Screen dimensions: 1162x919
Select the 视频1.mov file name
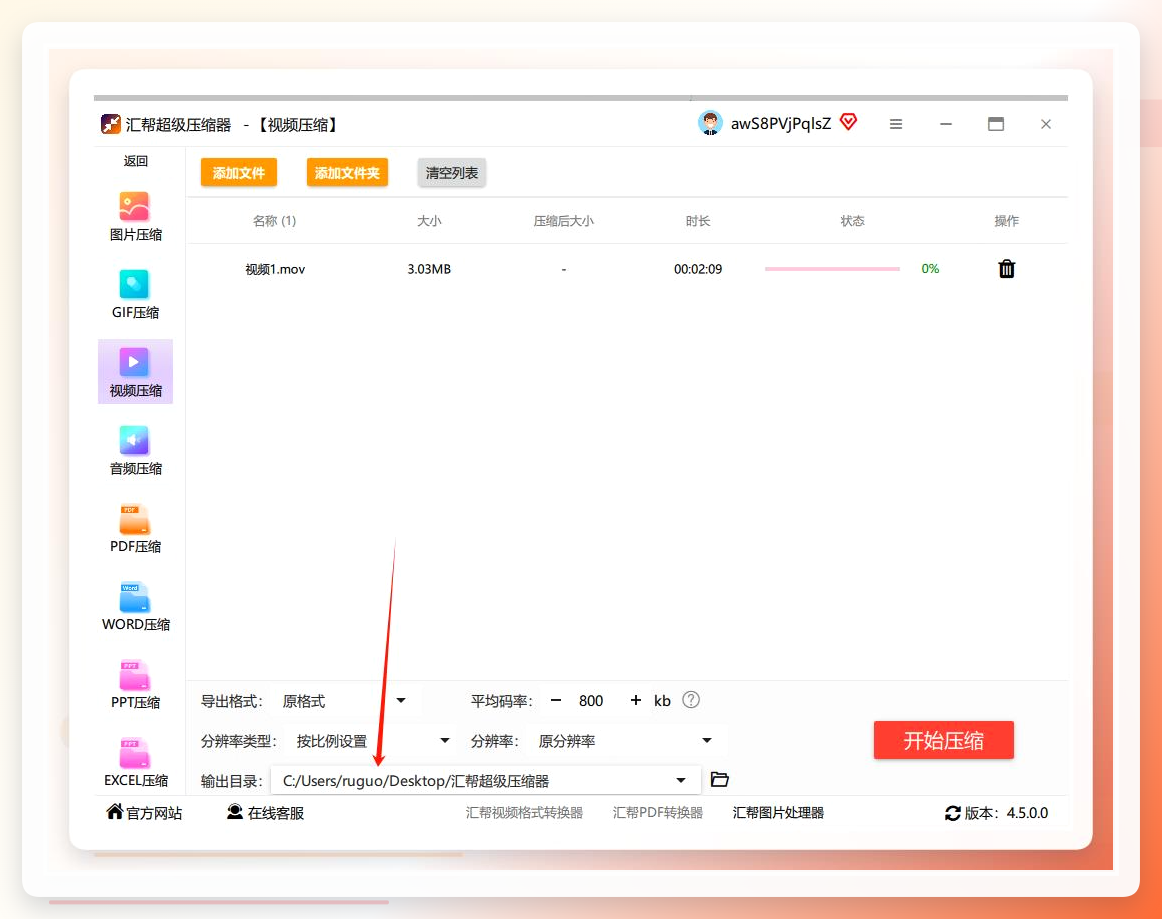pos(275,269)
